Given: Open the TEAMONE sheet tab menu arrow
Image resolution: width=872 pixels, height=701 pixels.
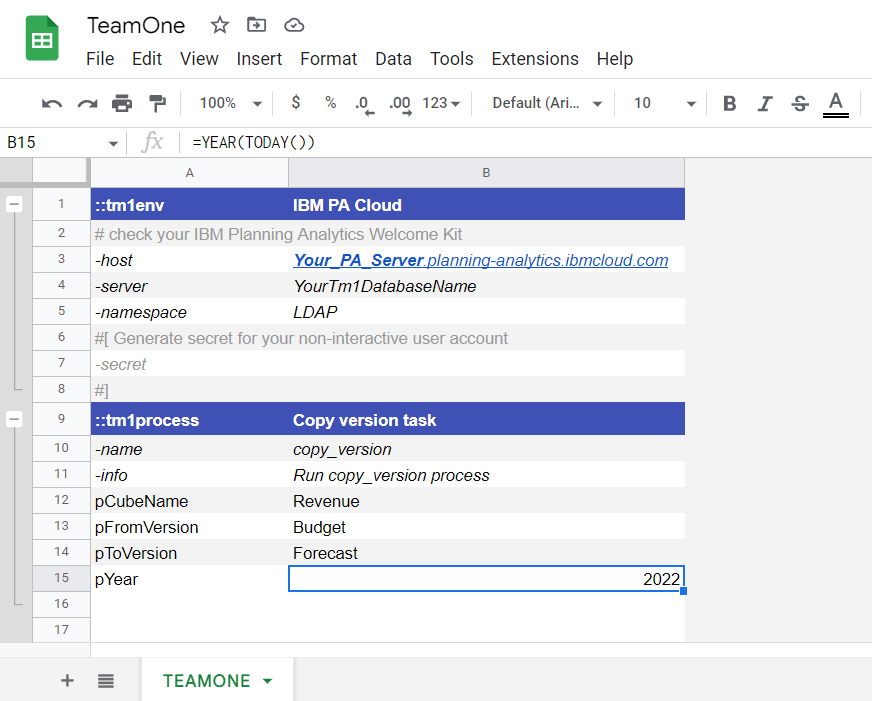Looking at the screenshot, I should click(x=267, y=681).
